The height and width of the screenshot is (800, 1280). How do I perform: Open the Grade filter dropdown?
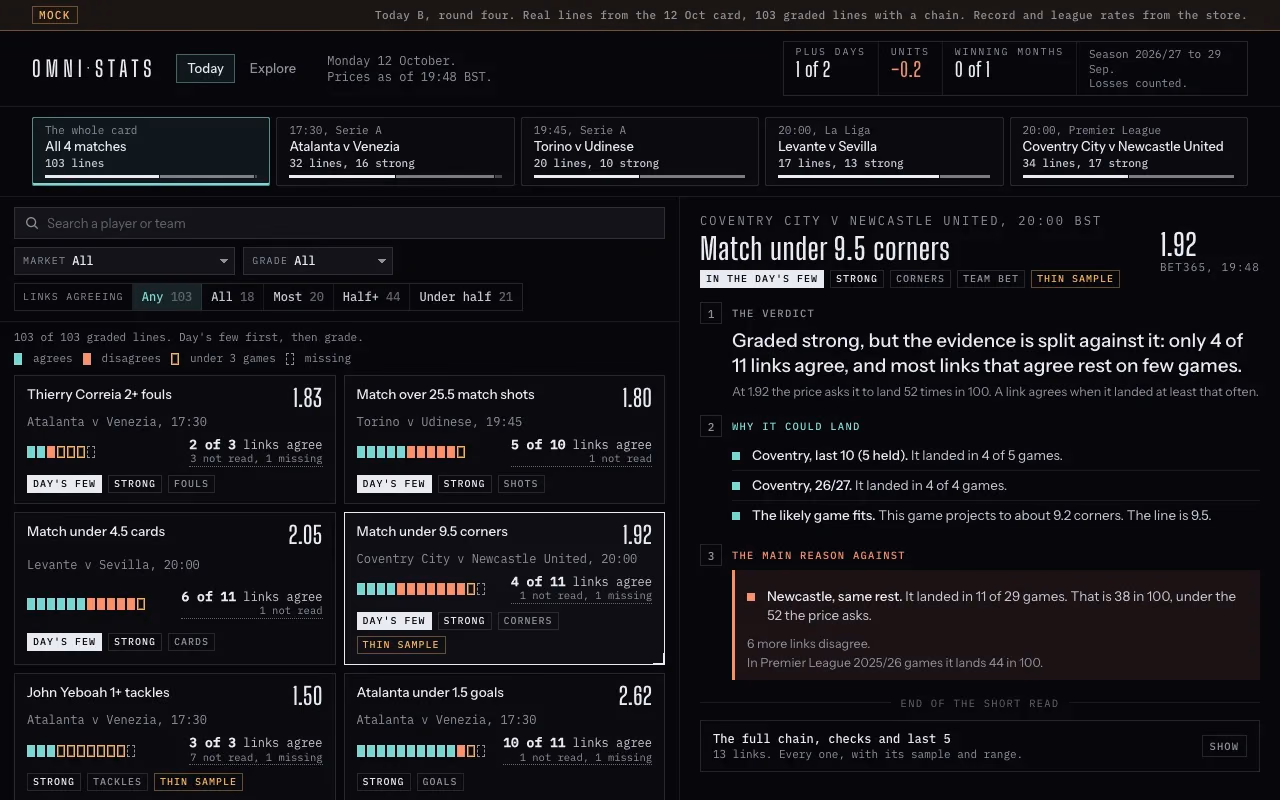318,261
